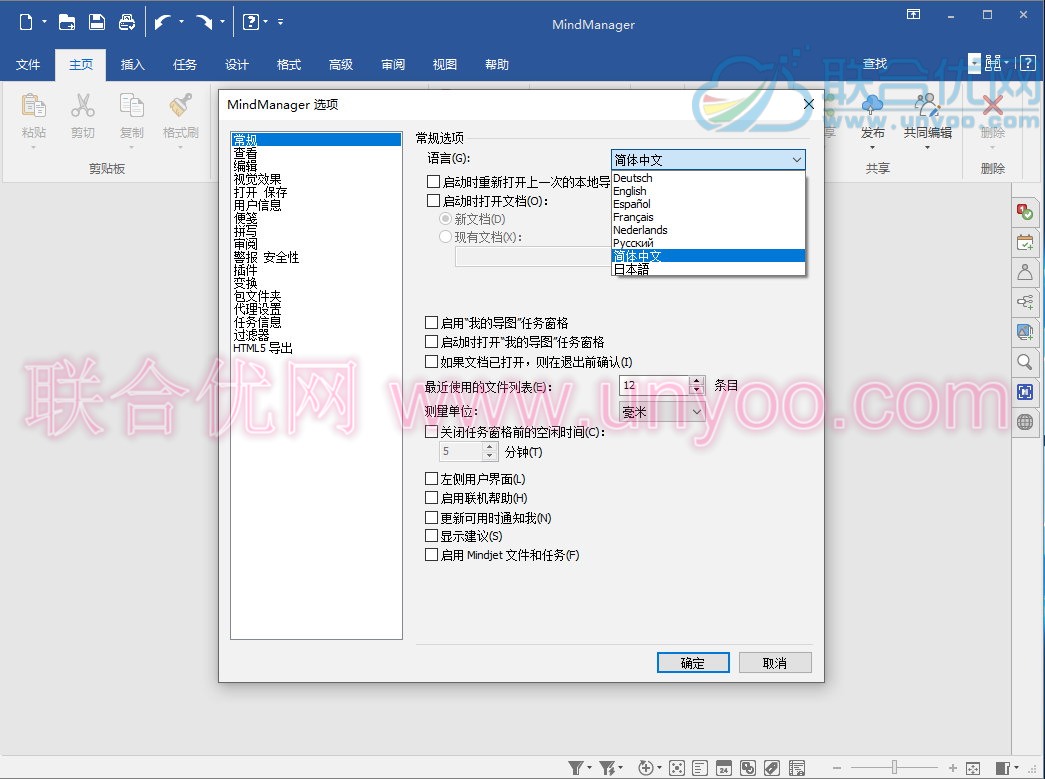This screenshot has height=779, width=1045.
Task: Choose Français from language list
Action: coord(708,217)
